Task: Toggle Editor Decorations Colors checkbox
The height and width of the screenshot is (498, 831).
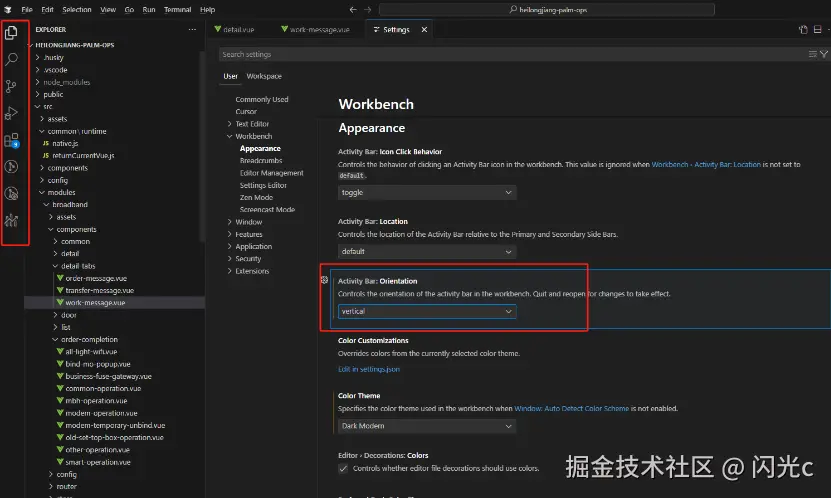Action: (343, 468)
